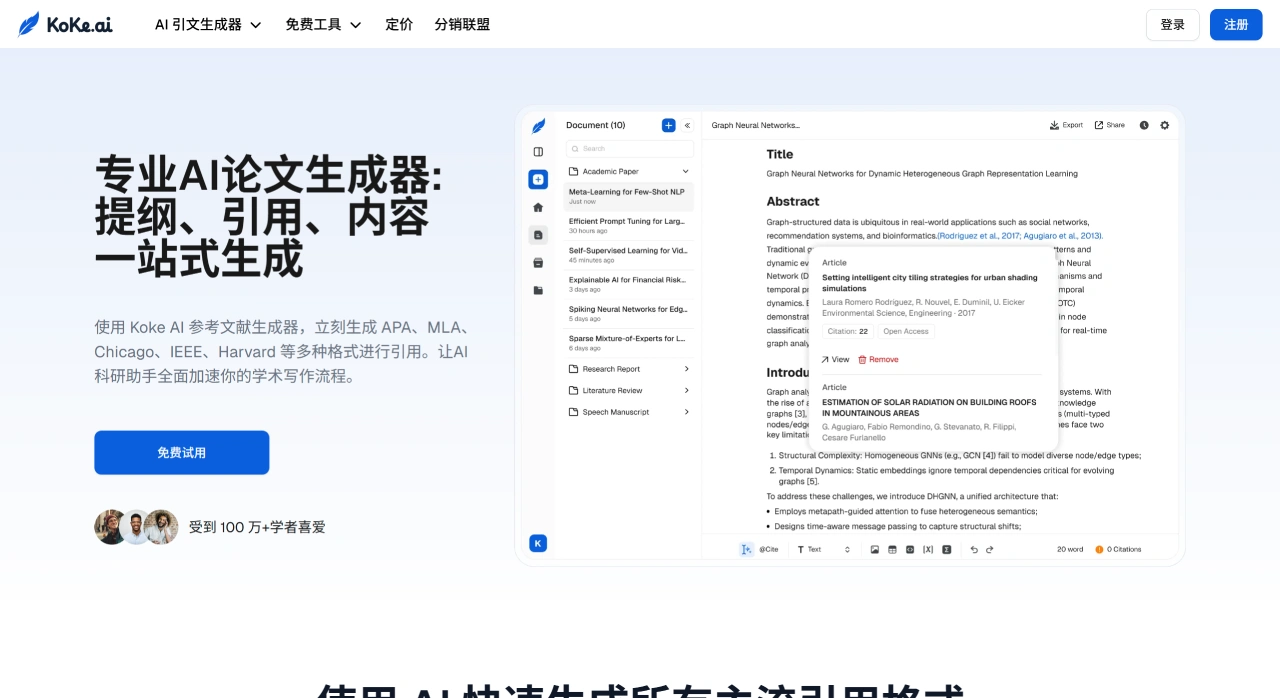
Task: Click the blue add document plus icon
Action: (668, 125)
